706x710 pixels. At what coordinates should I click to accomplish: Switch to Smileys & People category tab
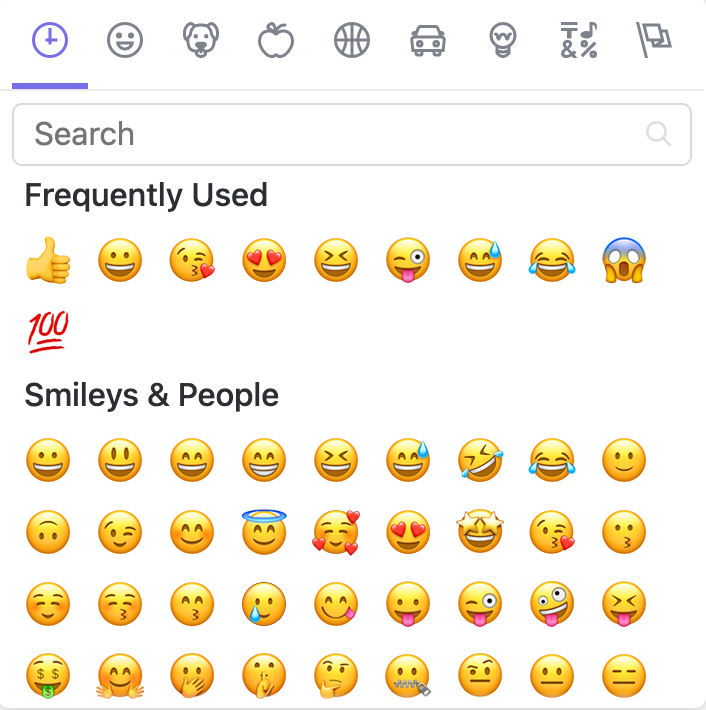coord(125,41)
